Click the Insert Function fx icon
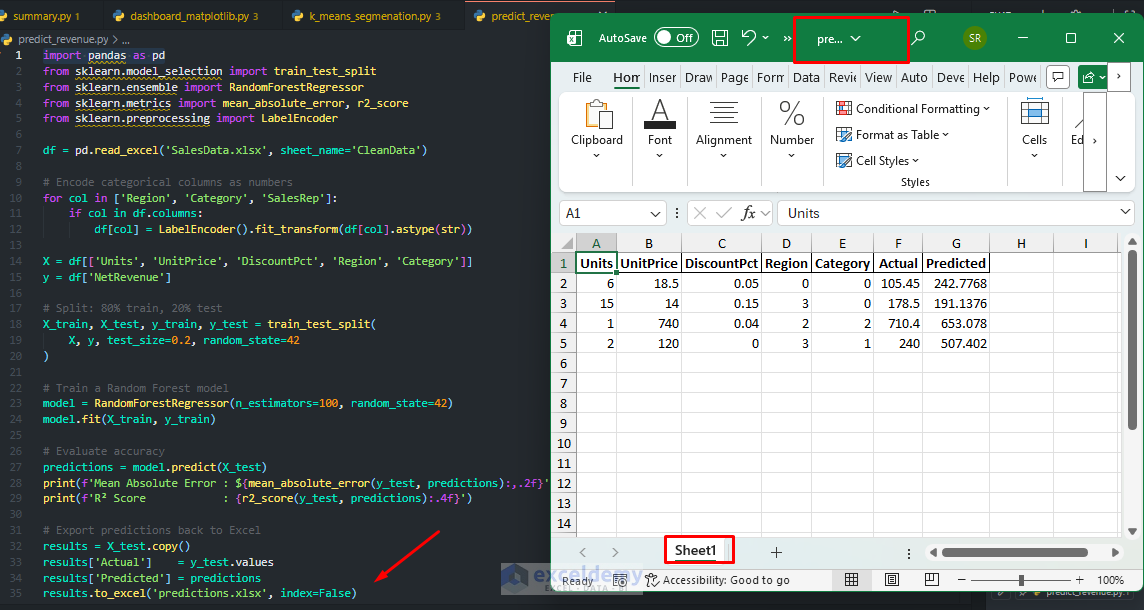The width and height of the screenshot is (1144, 610). (748, 213)
